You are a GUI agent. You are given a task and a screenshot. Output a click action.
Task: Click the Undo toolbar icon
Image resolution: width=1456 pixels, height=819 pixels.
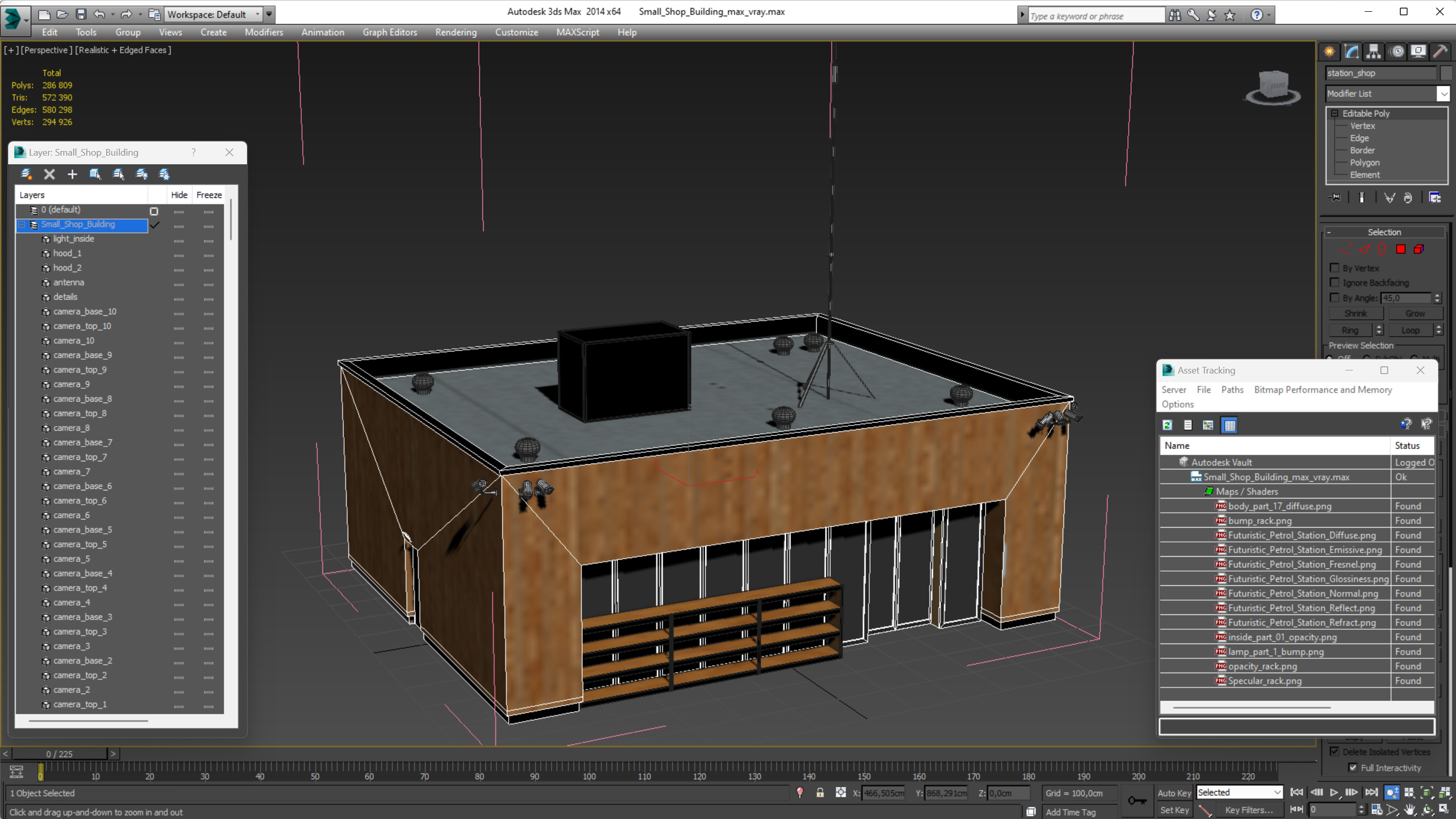[100, 14]
